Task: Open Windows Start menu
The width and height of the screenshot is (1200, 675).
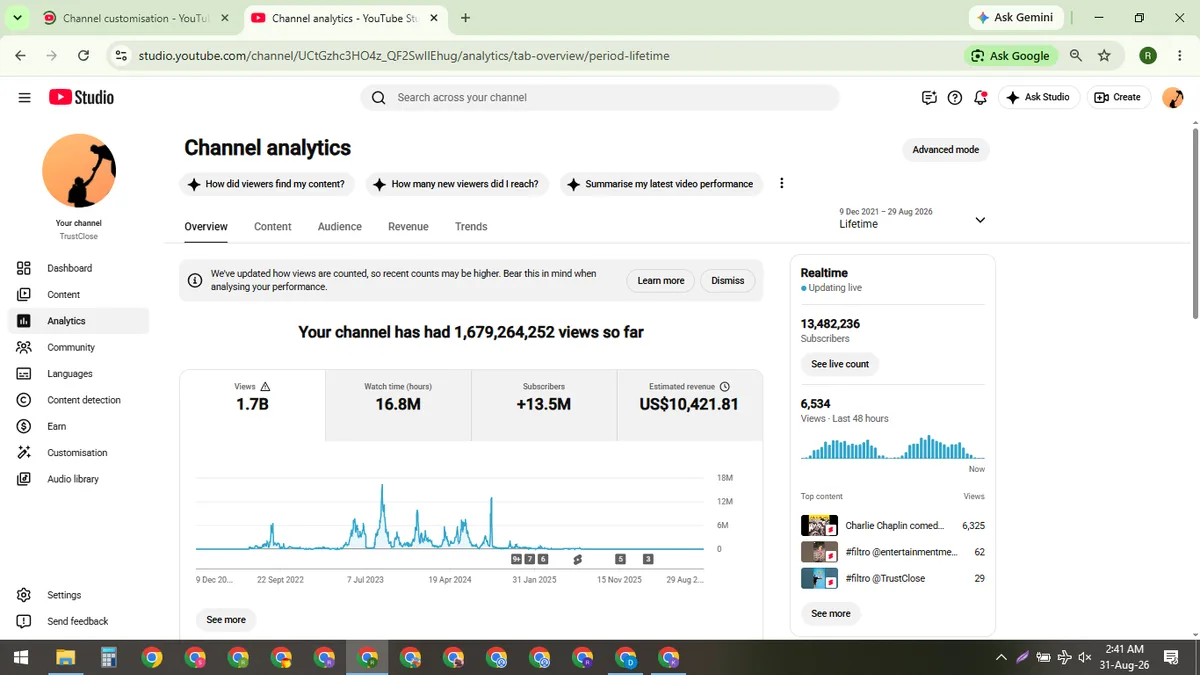Action: point(21,657)
